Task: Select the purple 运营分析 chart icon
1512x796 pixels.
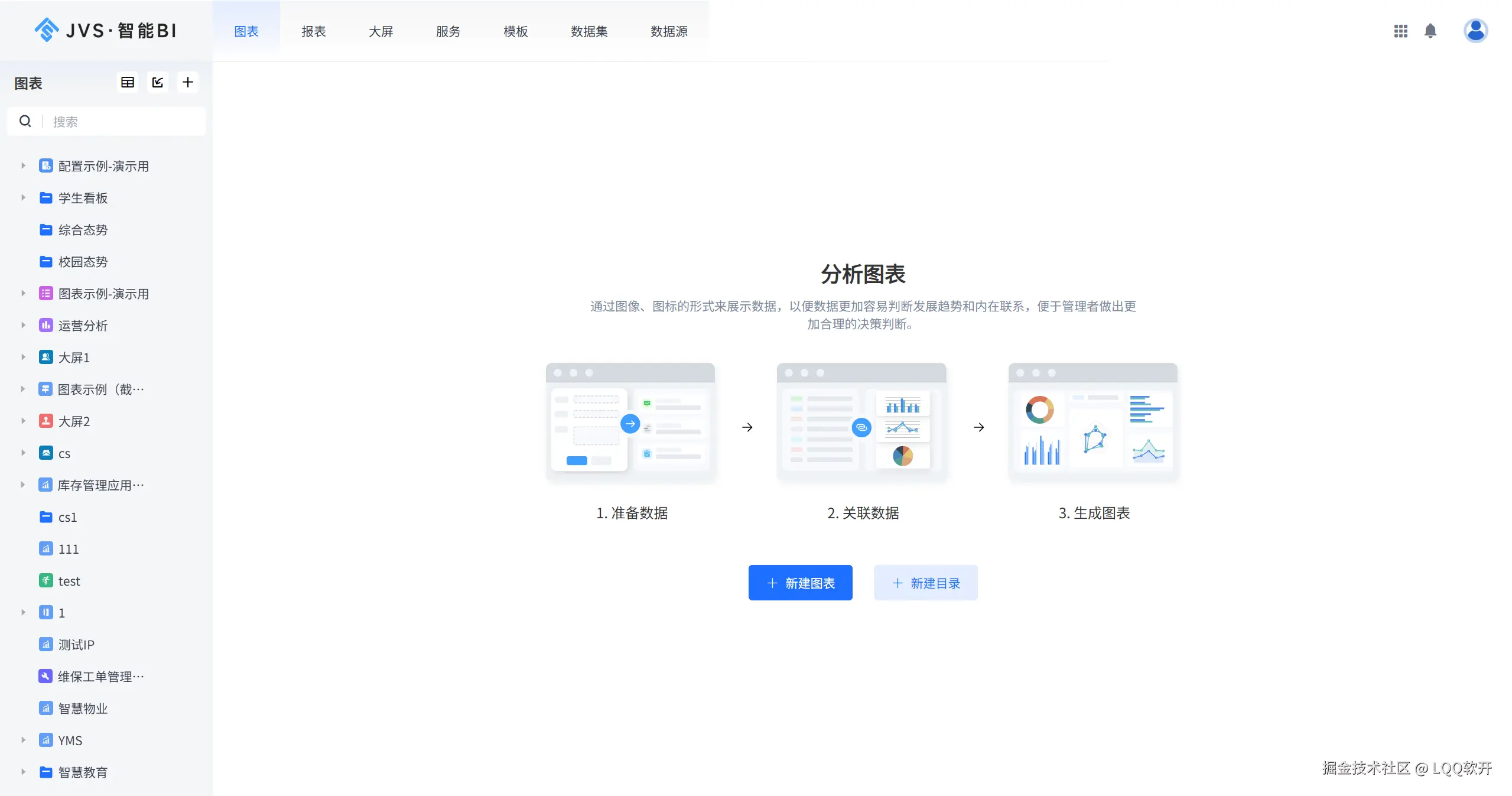Action: [x=46, y=325]
